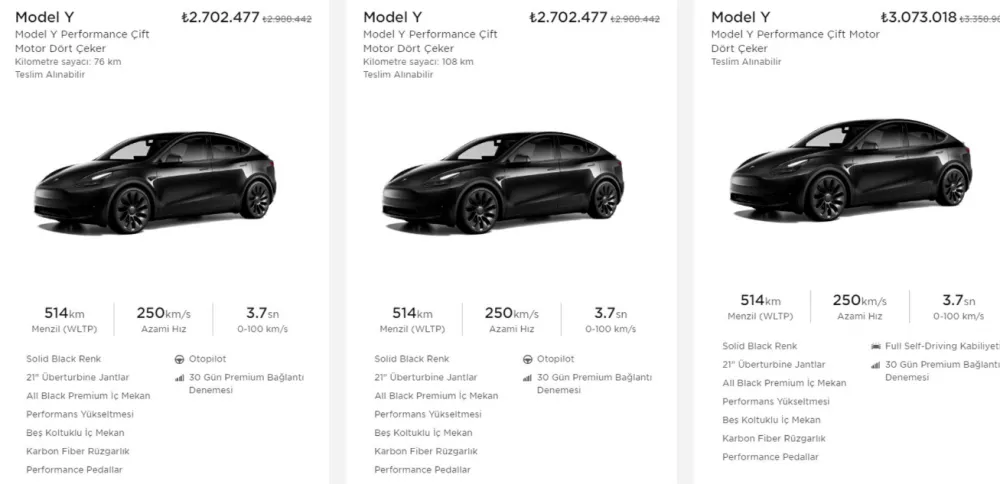Click the Model Y title of the ₺3.073.018 listing

740,17
